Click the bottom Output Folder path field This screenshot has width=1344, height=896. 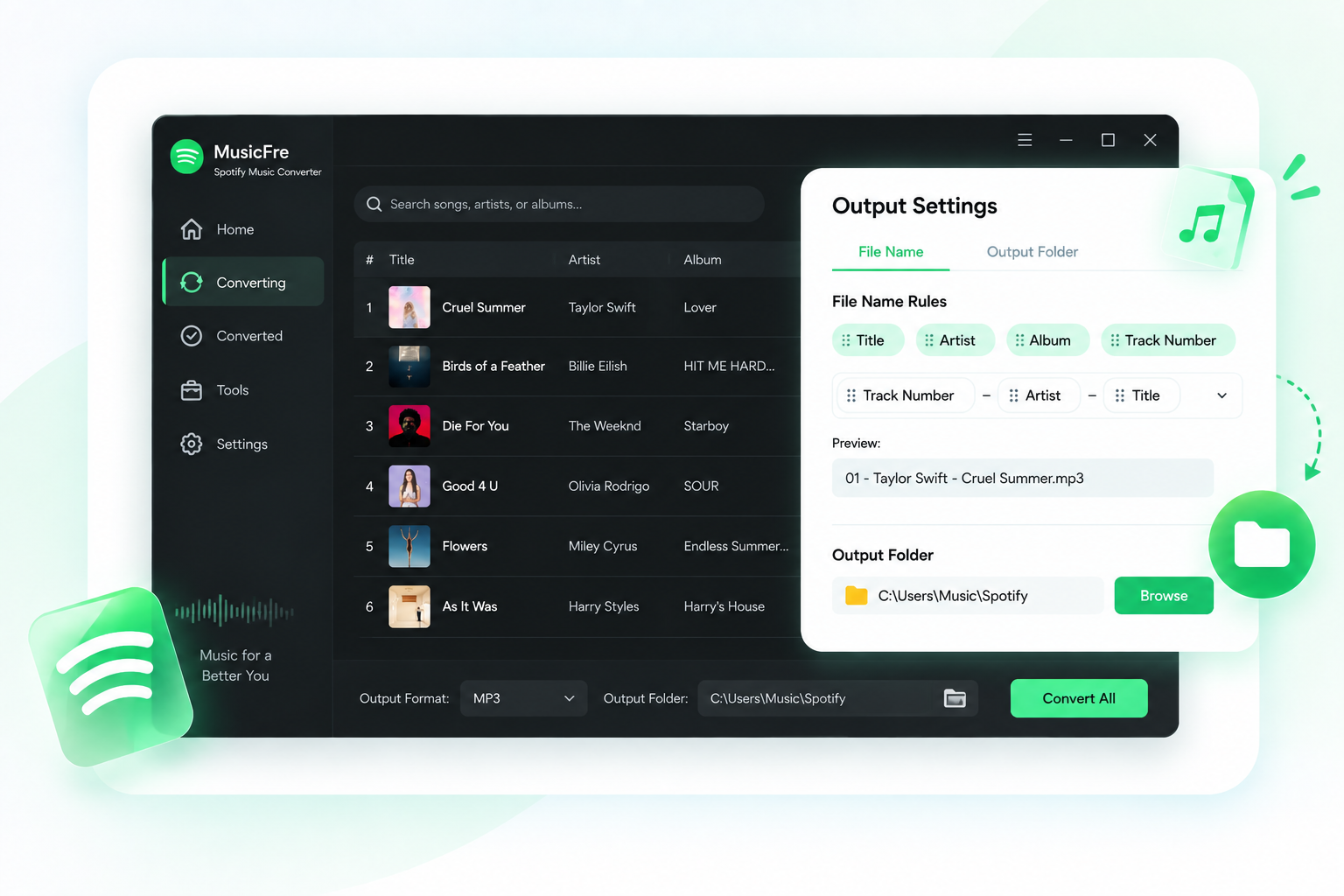837,698
